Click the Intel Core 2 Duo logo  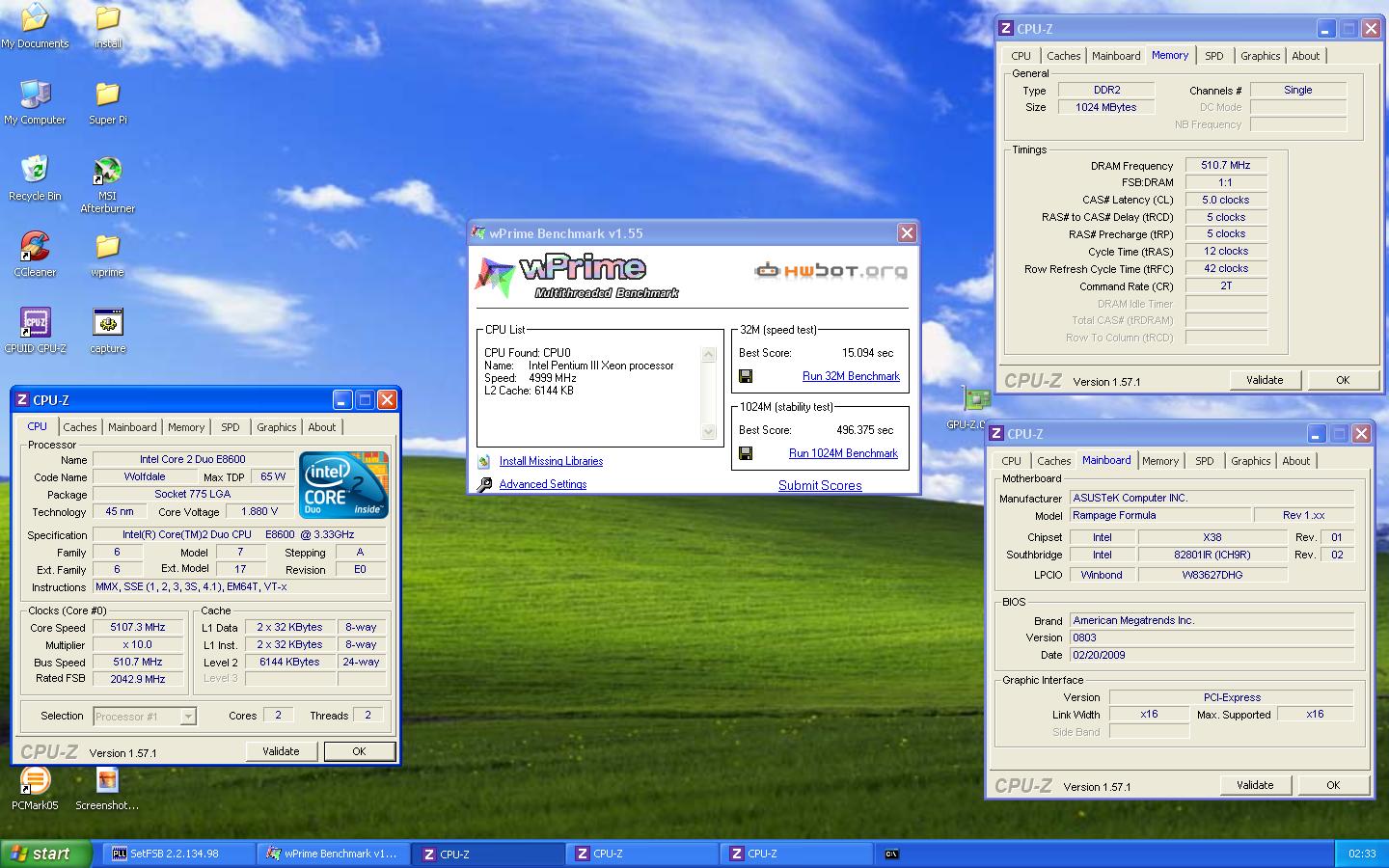[344, 484]
